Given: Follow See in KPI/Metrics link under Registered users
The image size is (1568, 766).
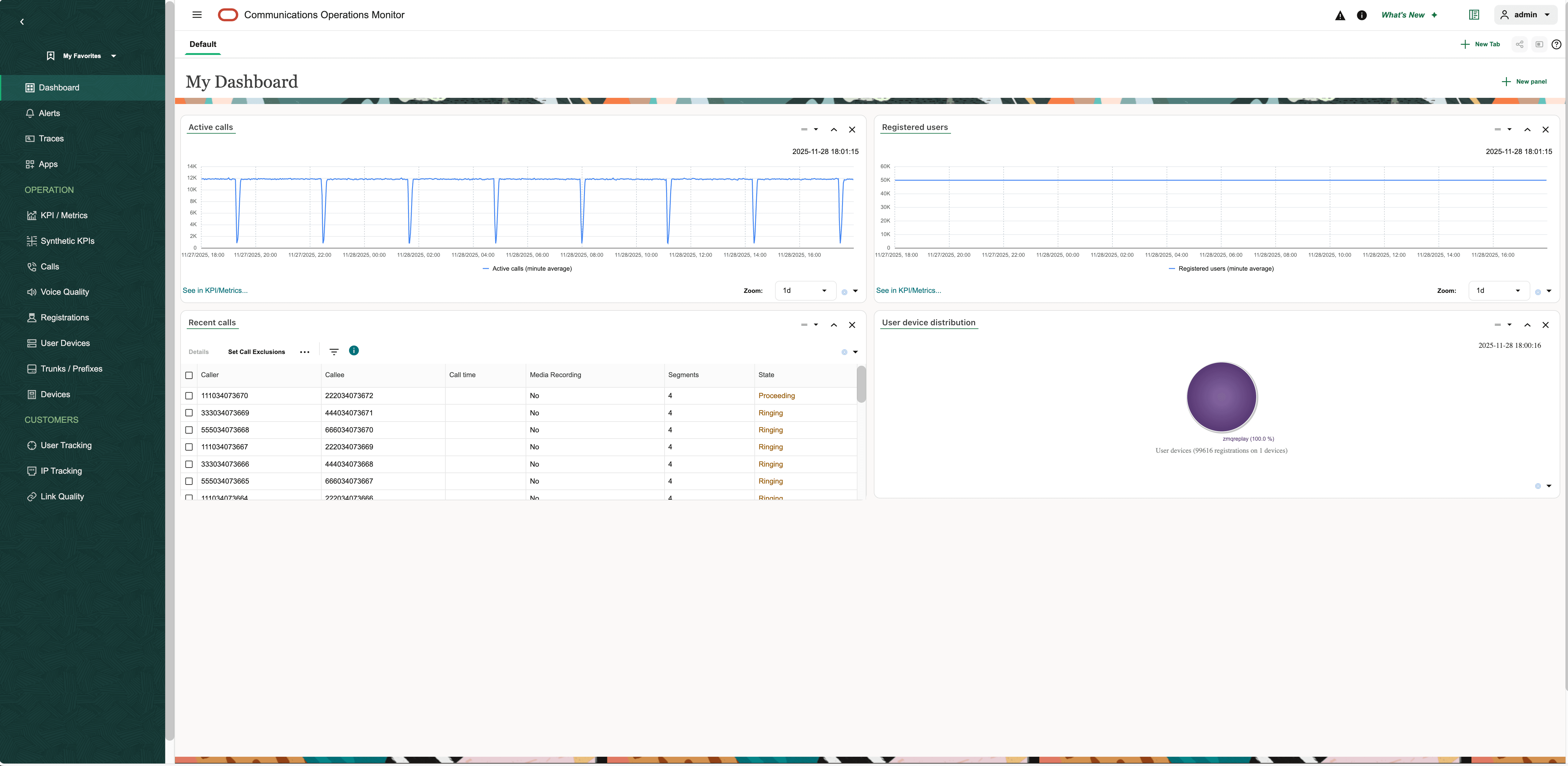Looking at the screenshot, I should tap(908, 291).
